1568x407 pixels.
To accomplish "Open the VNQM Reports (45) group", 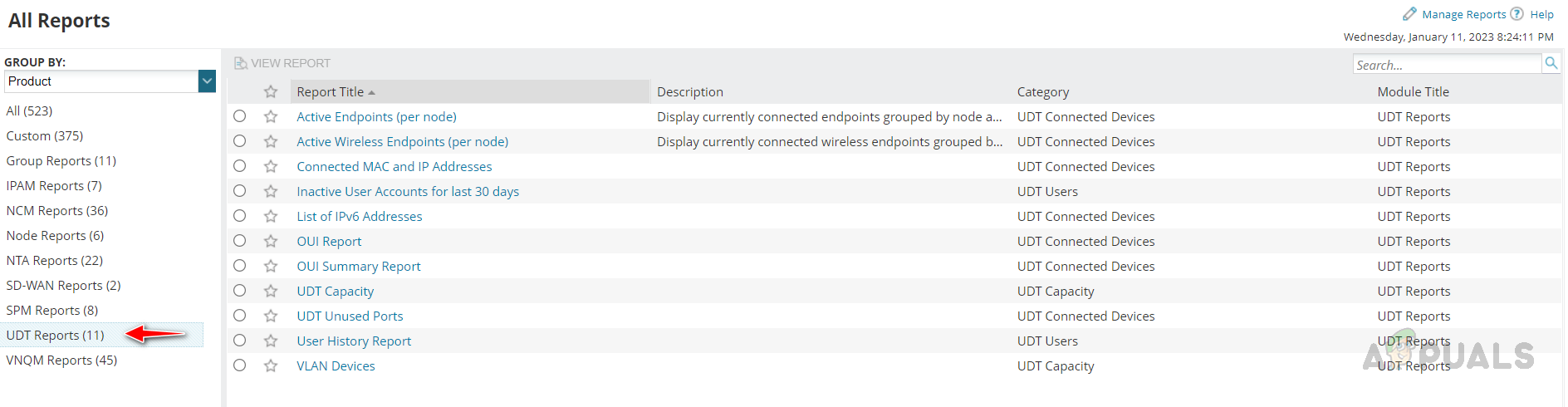I will tap(61, 360).
